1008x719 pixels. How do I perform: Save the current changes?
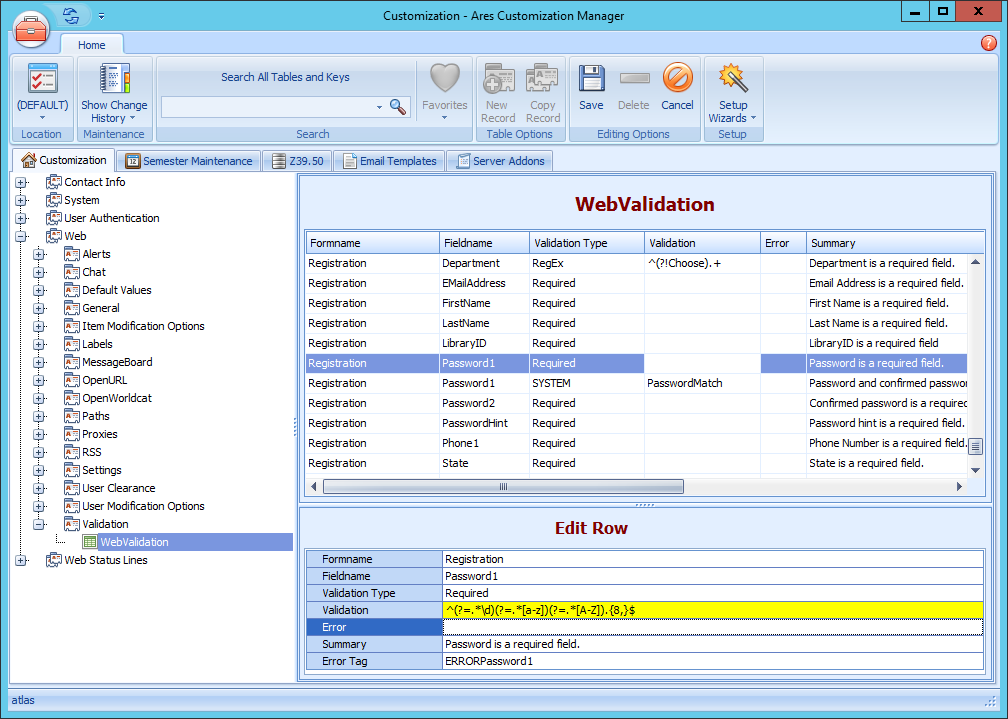590,80
